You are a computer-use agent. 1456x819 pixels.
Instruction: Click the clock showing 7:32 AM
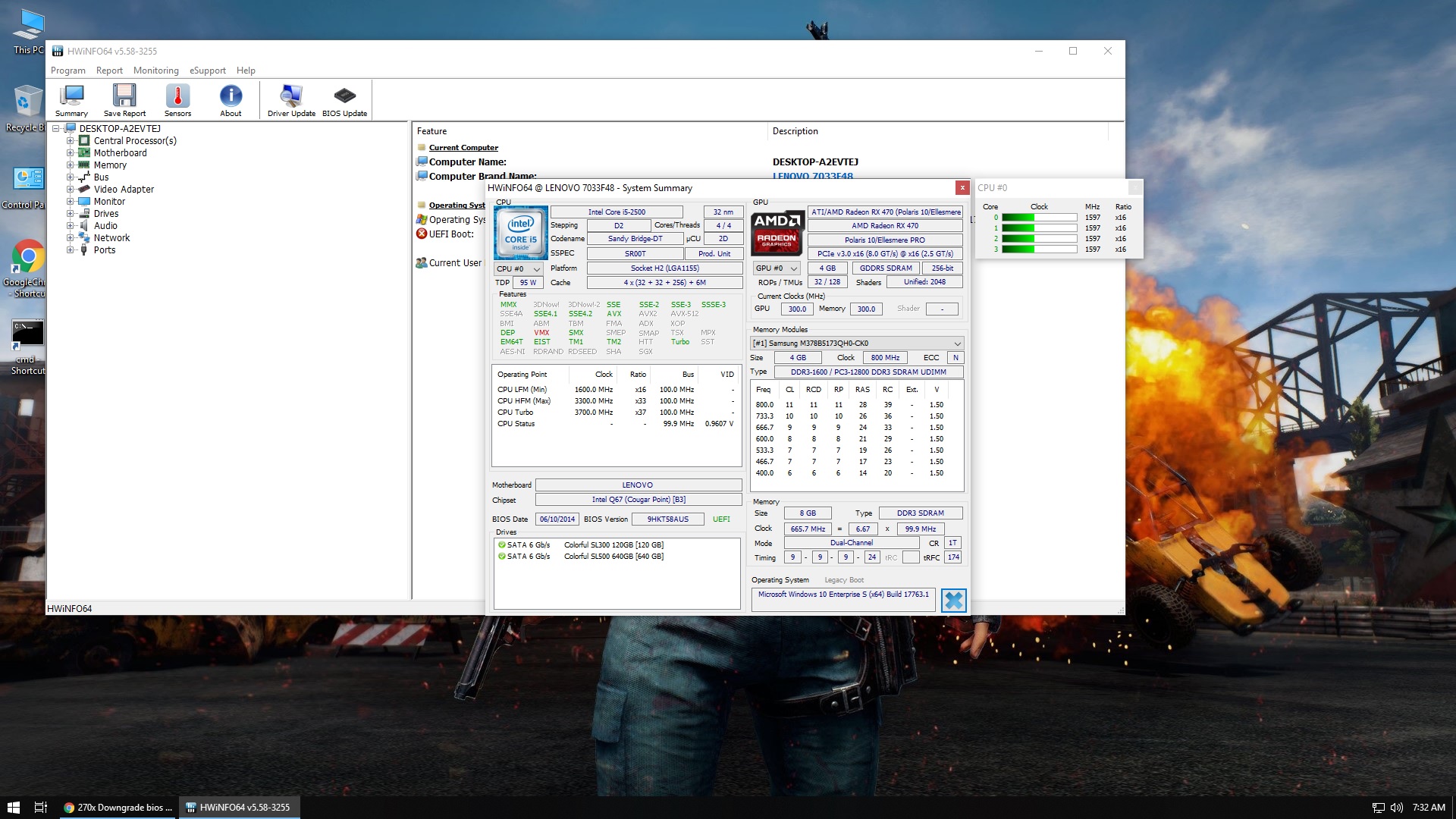(1429, 808)
